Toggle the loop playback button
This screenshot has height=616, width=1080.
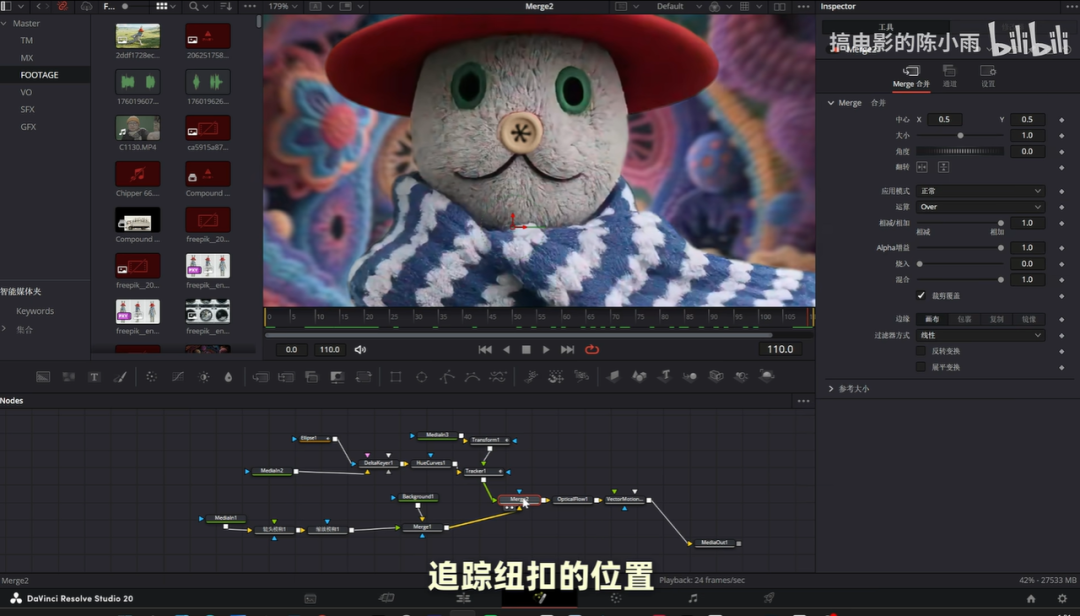pyautogui.click(x=592, y=350)
